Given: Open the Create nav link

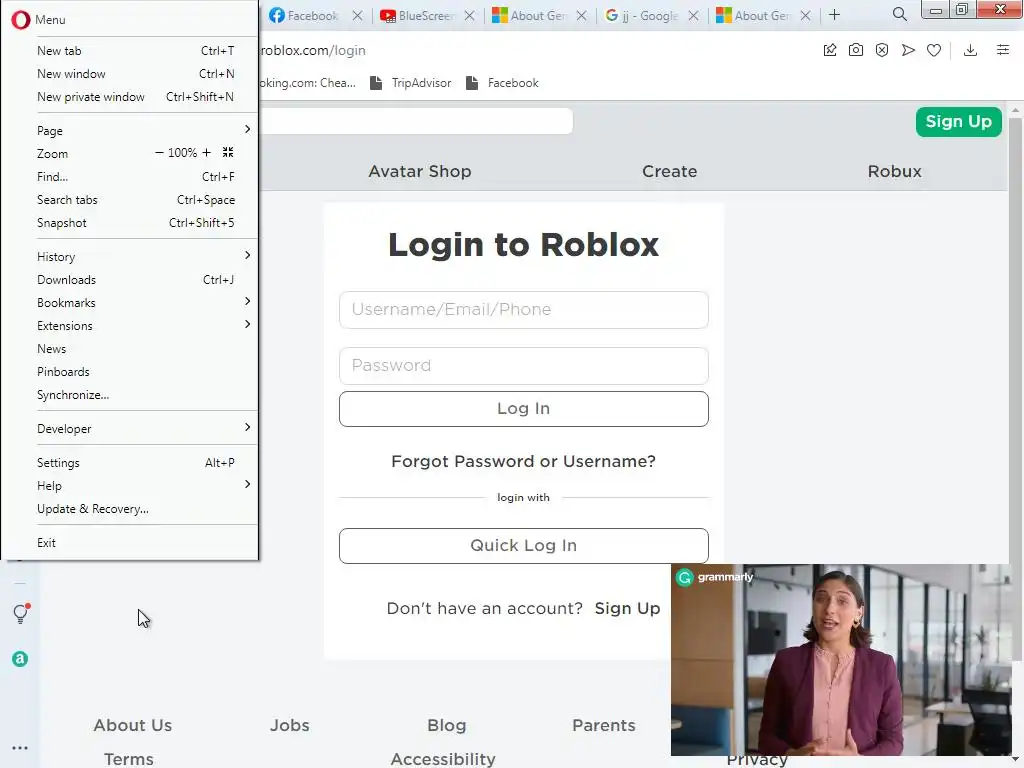Looking at the screenshot, I should tap(669, 171).
